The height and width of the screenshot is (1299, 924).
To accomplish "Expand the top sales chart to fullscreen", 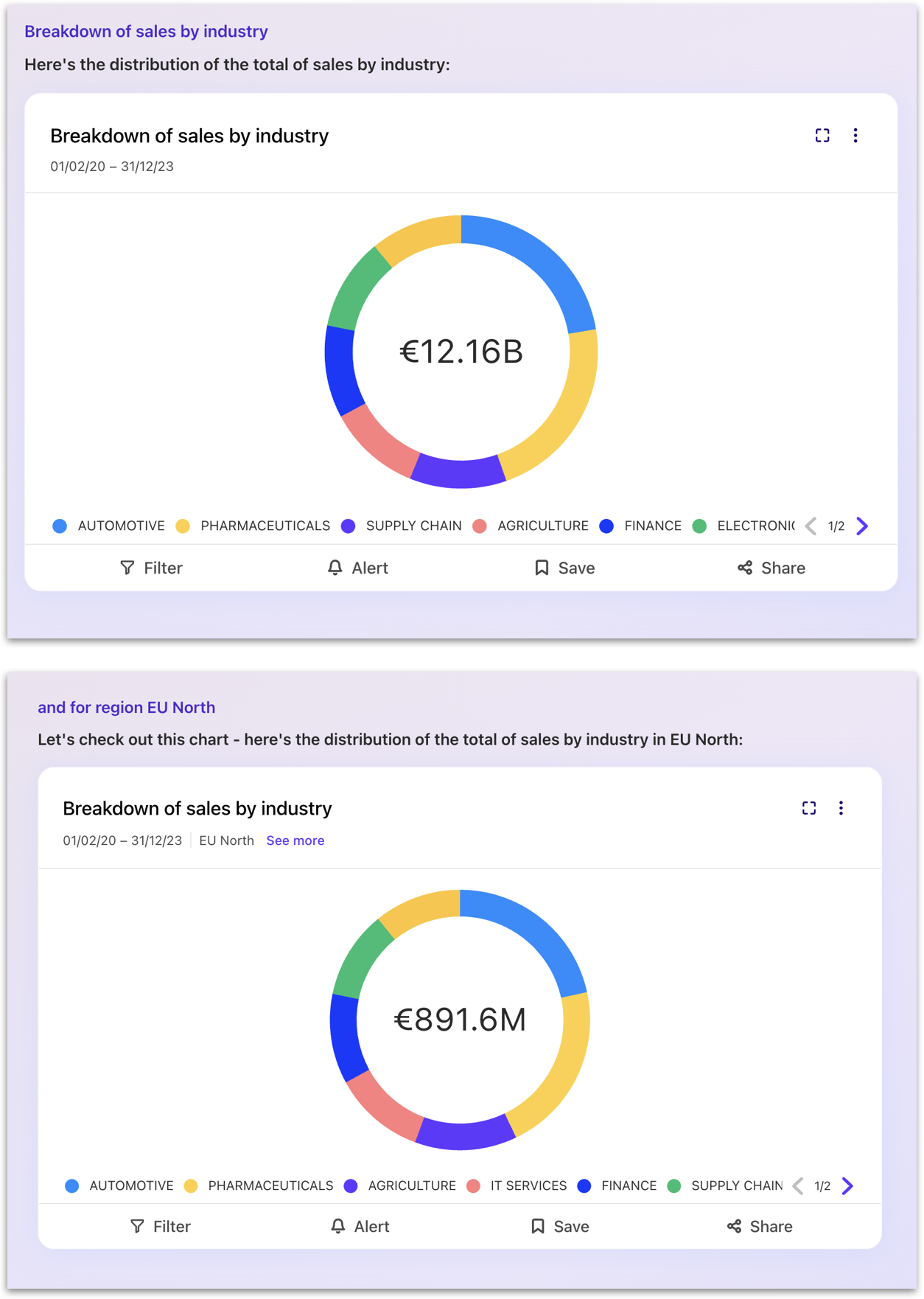I will click(x=822, y=136).
